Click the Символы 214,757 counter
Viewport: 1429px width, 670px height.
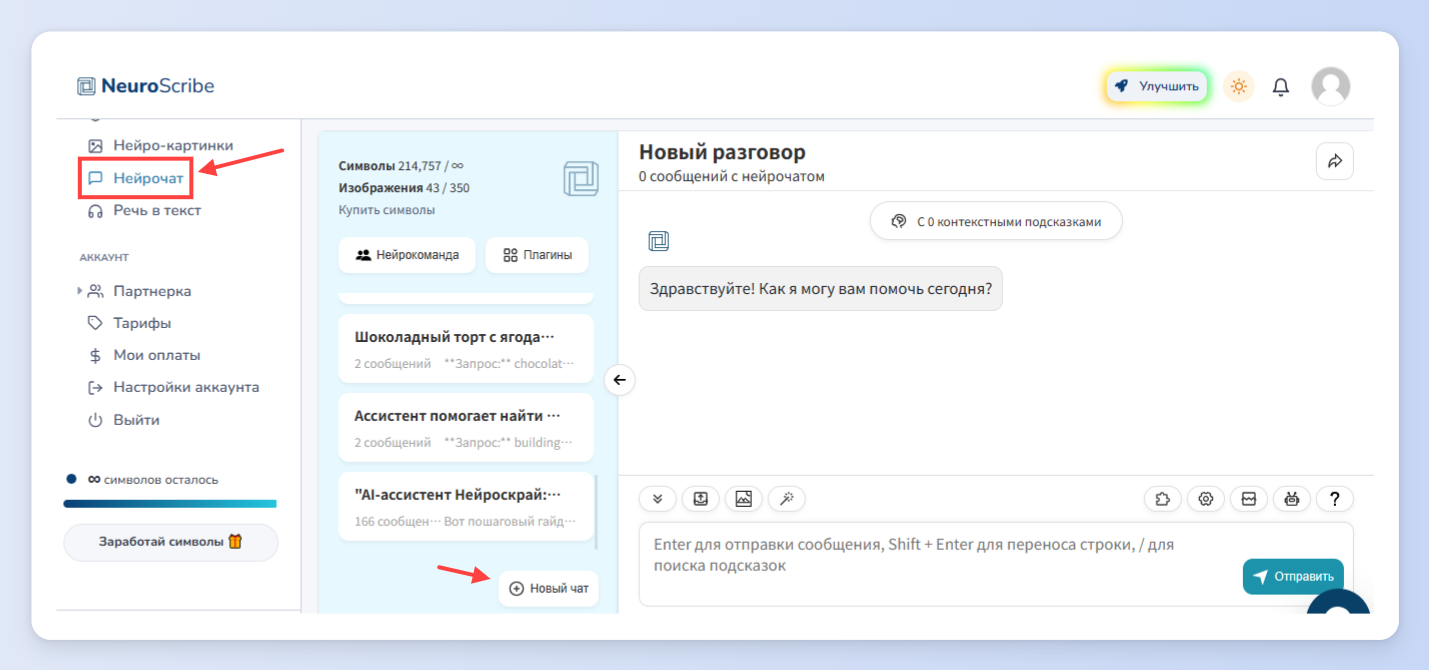[x=401, y=166]
